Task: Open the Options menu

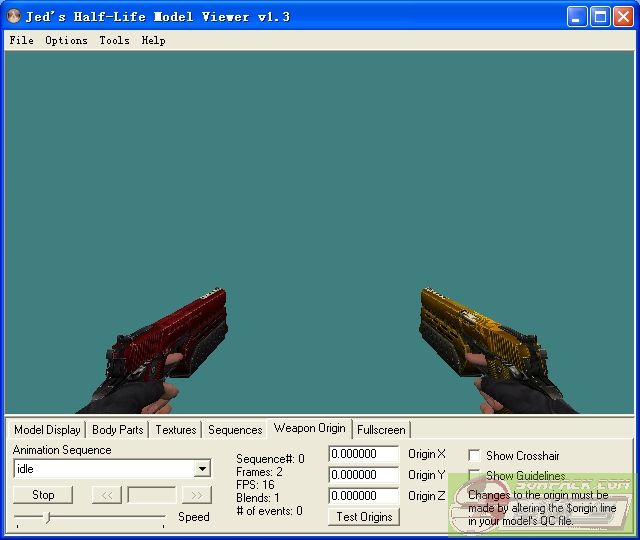Action: click(x=66, y=41)
